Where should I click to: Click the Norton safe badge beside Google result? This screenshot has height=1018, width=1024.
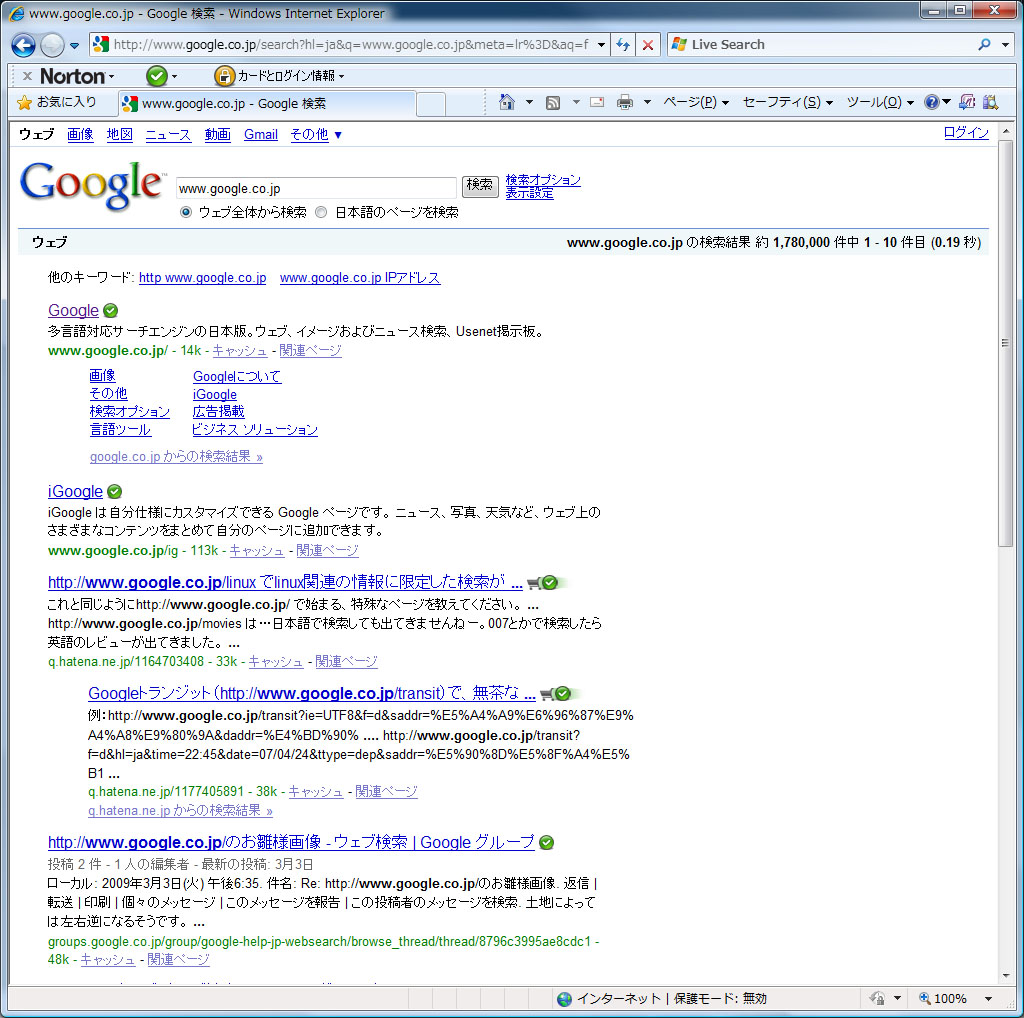coord(110,311)
